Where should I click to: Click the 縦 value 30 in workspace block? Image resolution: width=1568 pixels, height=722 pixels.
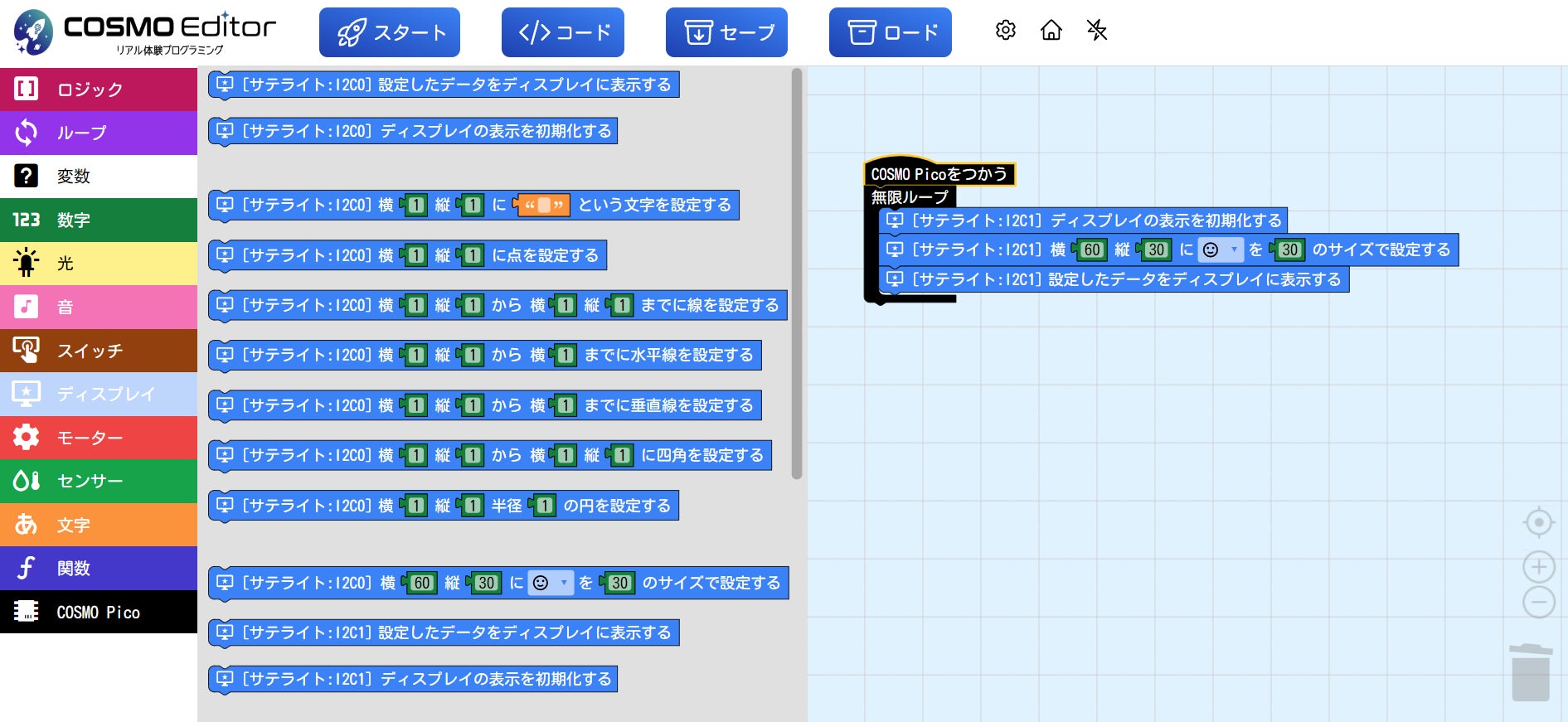coord(1157,250)
